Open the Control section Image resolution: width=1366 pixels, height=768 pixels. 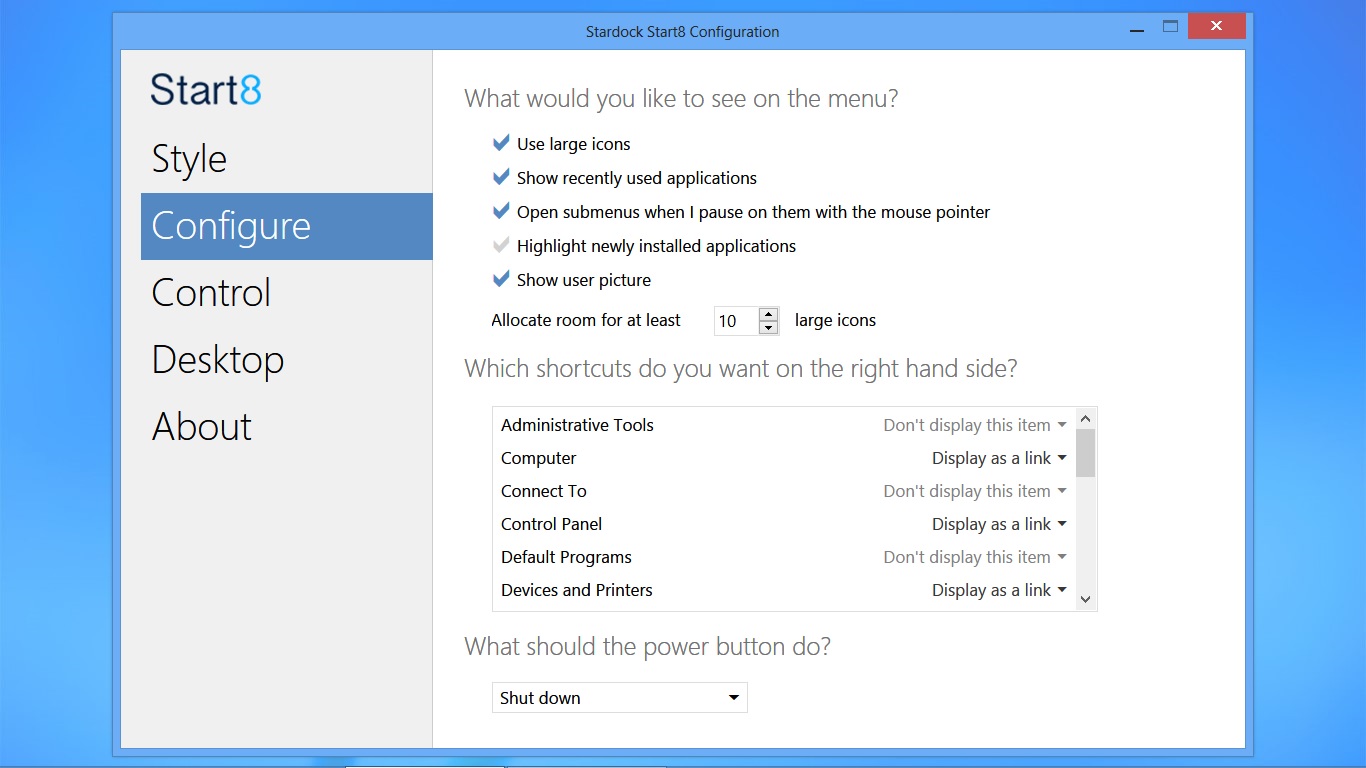tap(211, 293)
